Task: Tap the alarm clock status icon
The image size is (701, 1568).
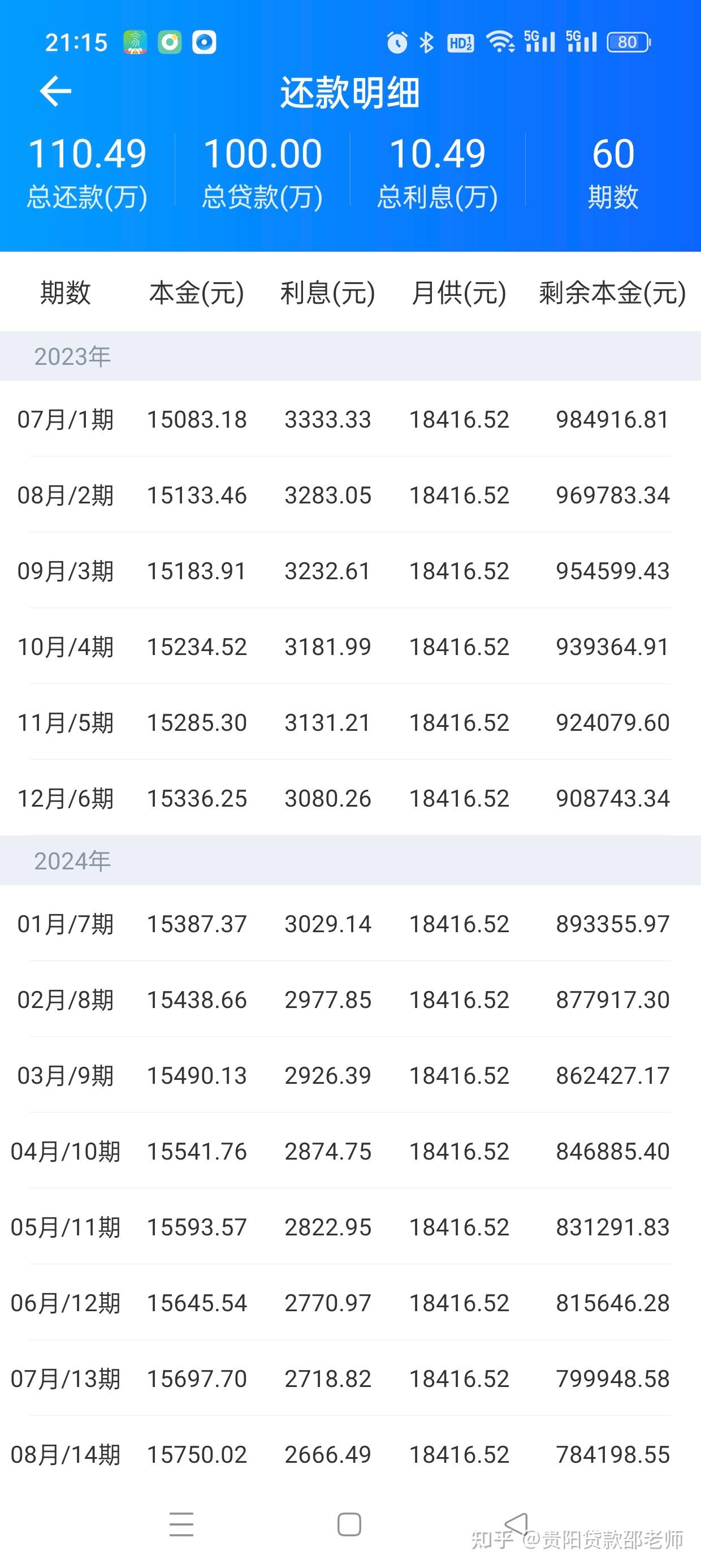Action: tap(397, 42)
